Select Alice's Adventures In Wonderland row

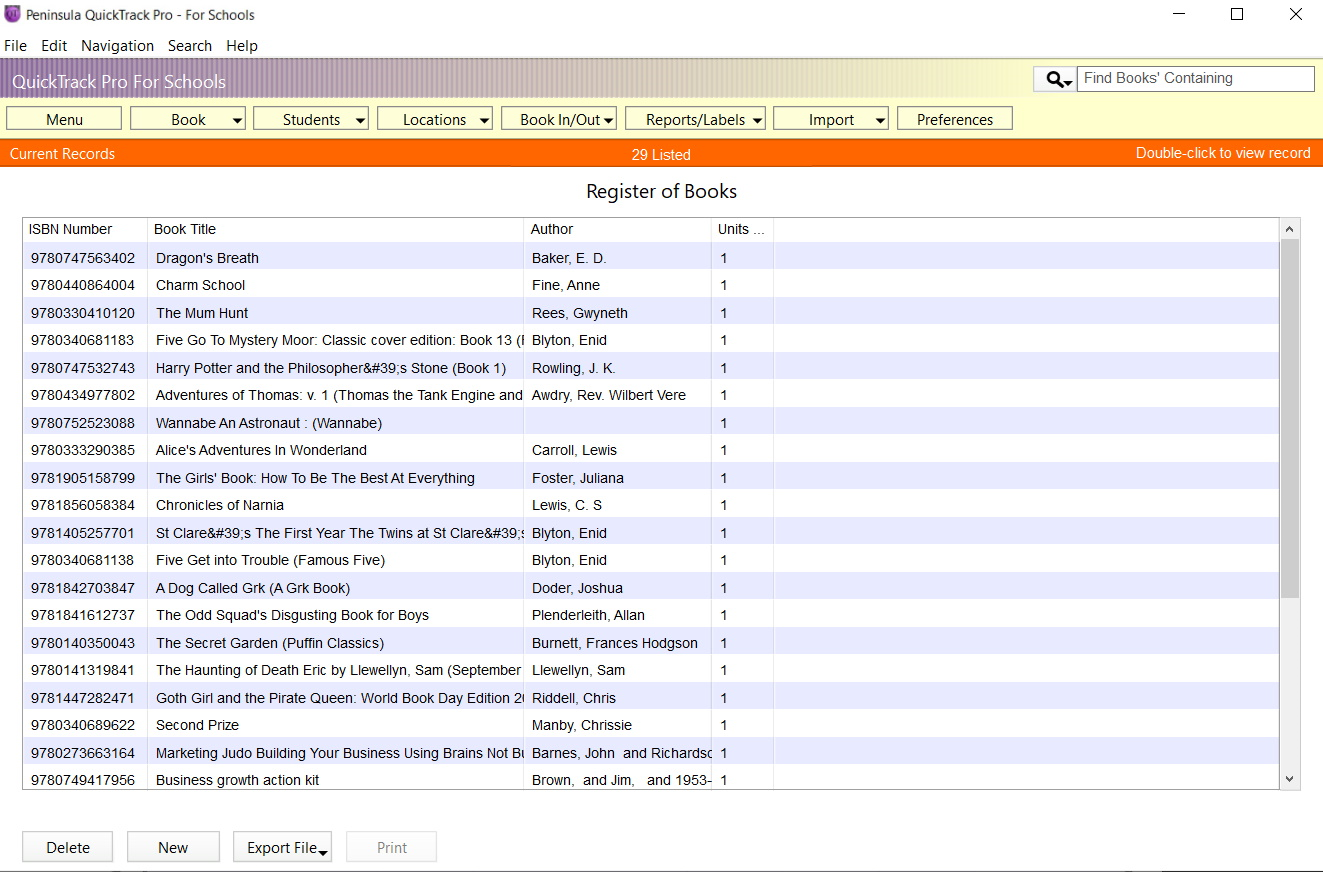click(651, 450)
